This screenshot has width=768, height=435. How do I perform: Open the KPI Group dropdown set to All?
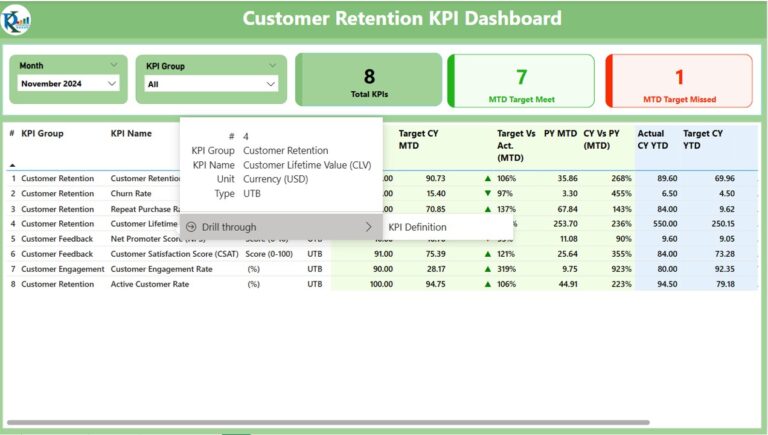(x=211, y=84)
